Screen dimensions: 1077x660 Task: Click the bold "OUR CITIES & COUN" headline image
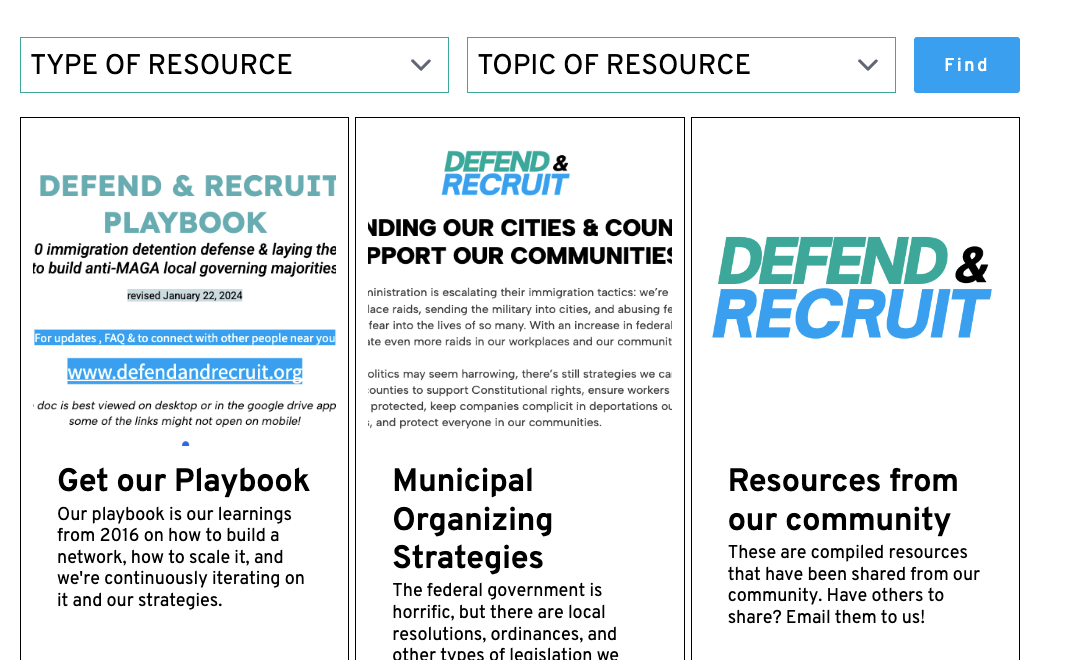[520, 241]
